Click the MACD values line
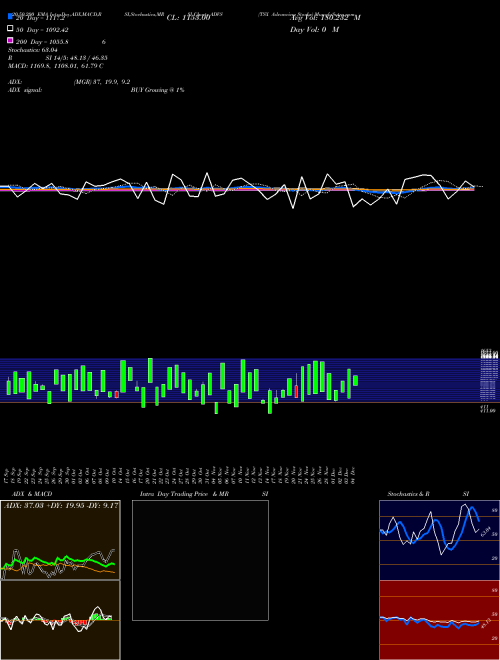Image resolution: width=500 pixels, height=660 pixels. click(56, 66)
